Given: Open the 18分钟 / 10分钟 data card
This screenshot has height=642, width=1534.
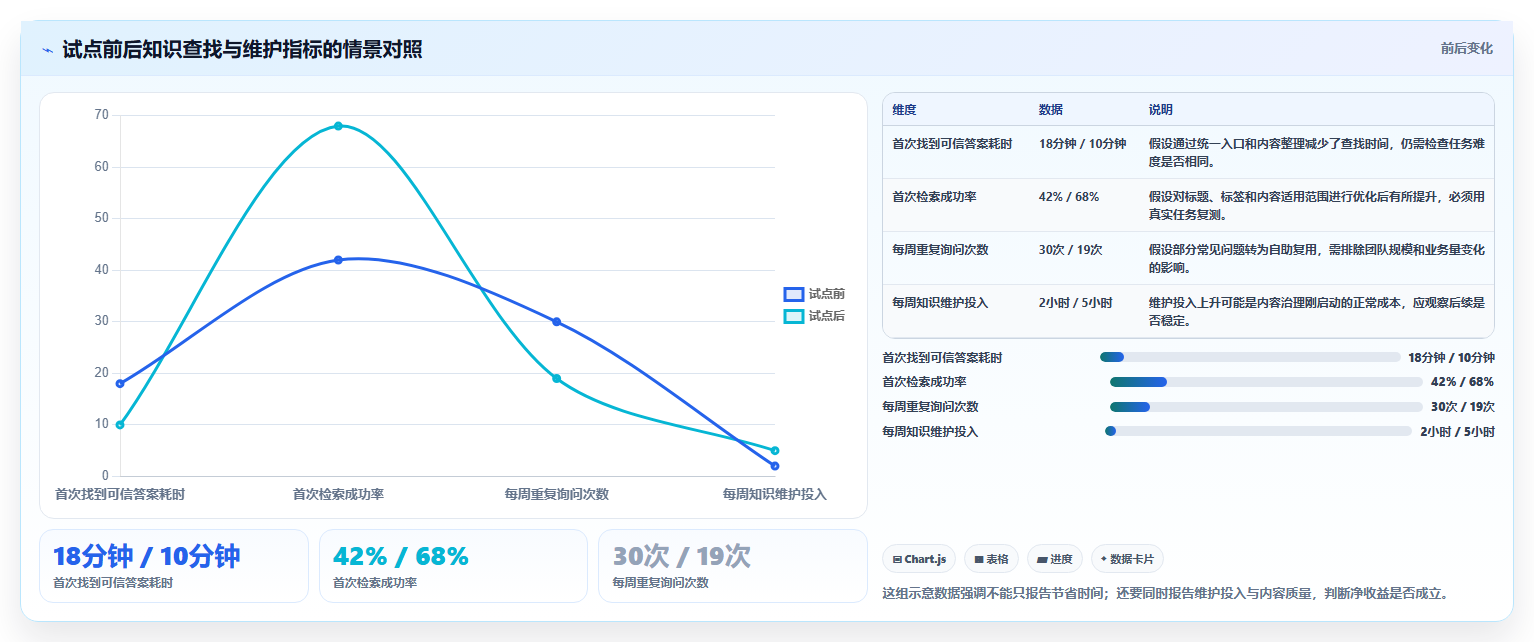Looking at the screenshot, I should [174, 566].
